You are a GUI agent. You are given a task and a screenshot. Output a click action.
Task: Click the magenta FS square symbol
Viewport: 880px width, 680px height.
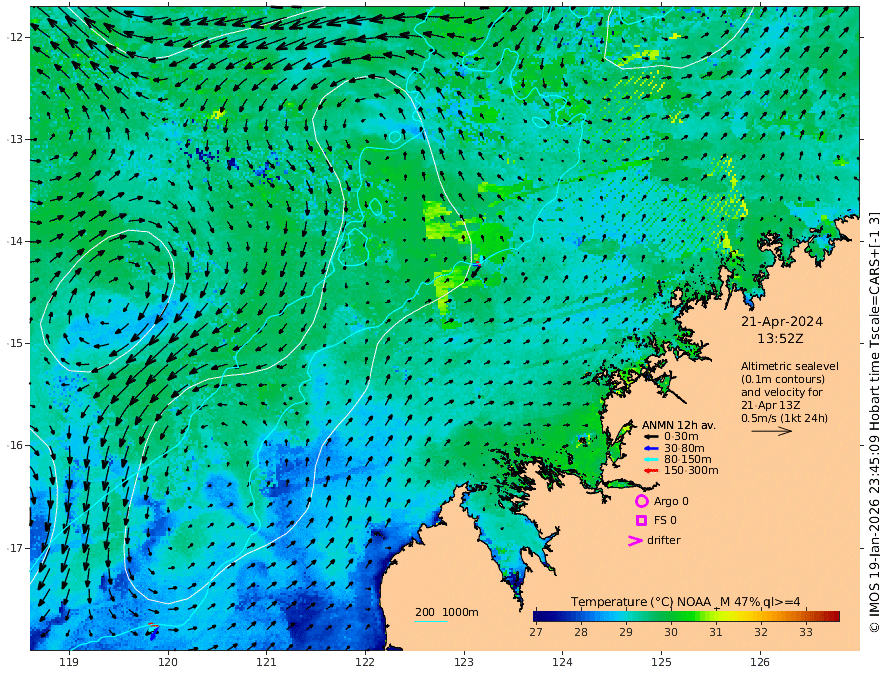(x=641, y=521)
